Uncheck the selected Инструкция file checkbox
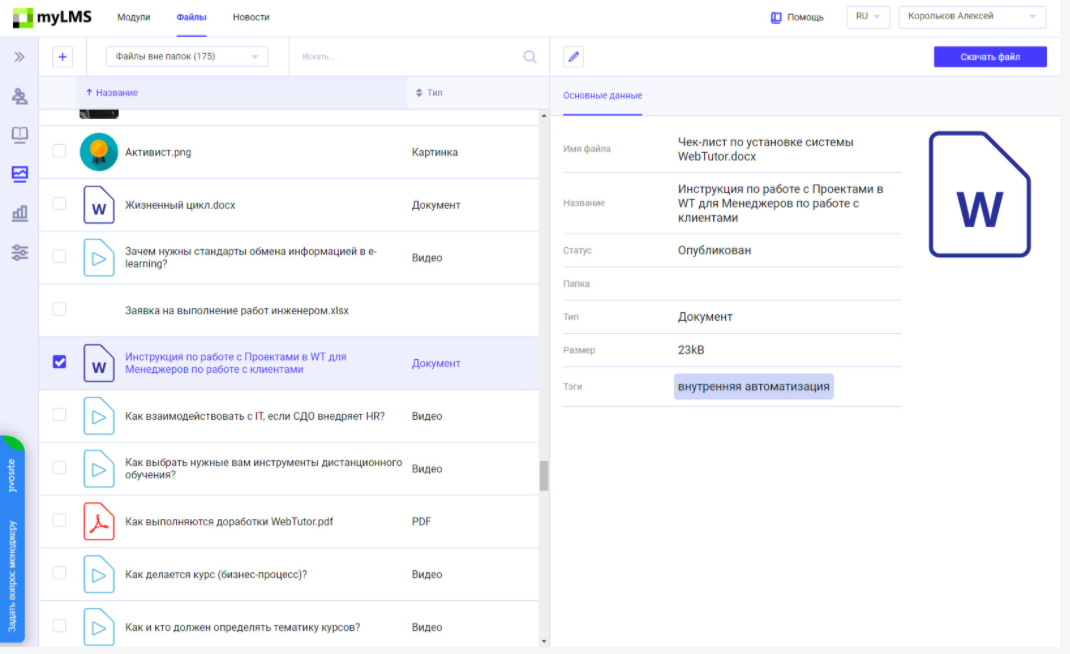The image size is (1070, 654). point(59,362)
